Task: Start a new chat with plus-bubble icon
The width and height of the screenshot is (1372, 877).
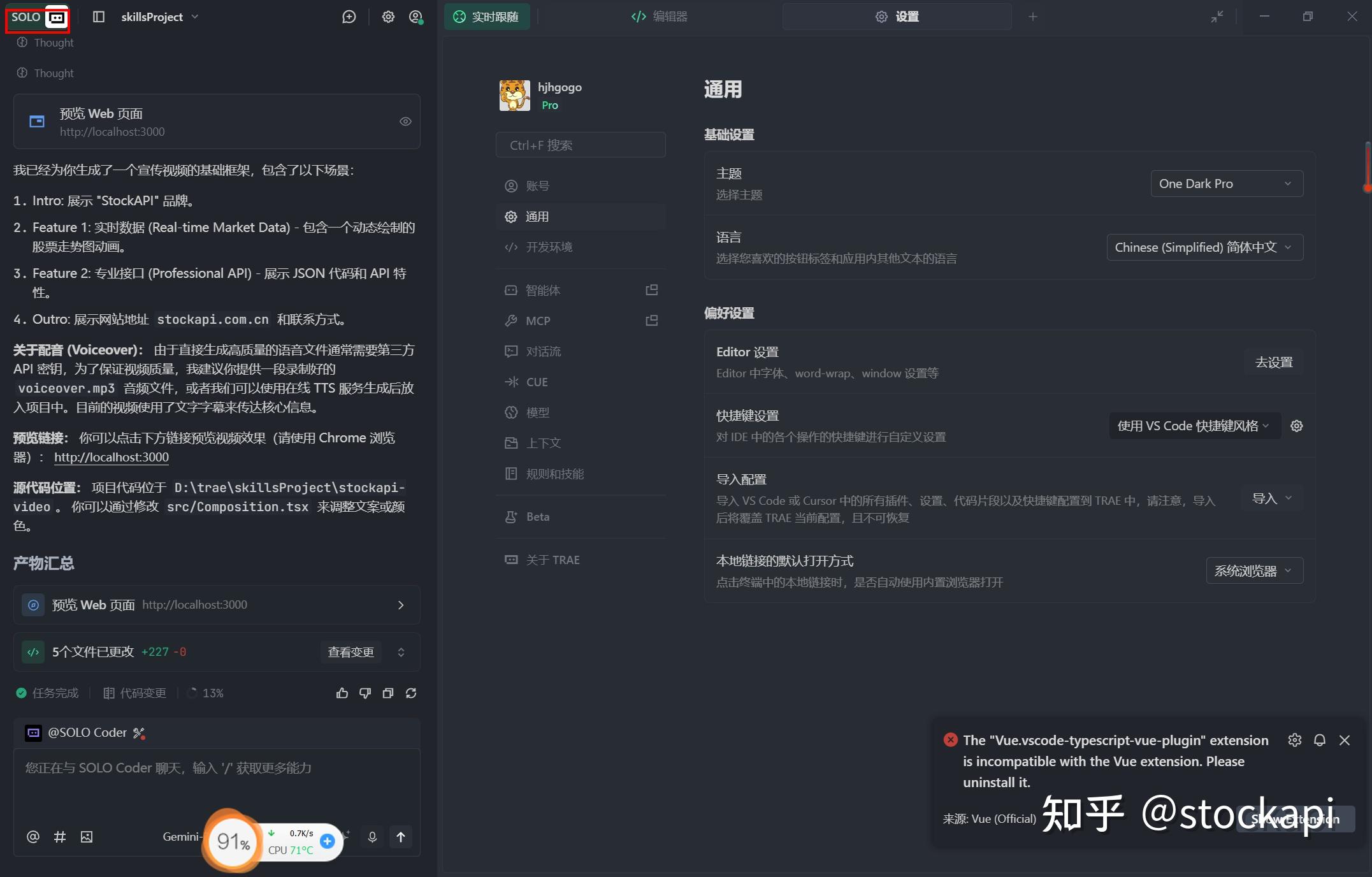Action: pos(349,17)
